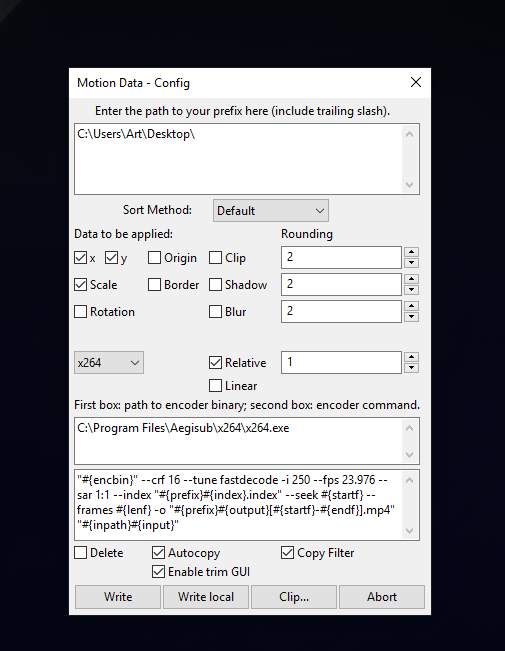Click inside the prefix path text box

click(x=238, y=159)
